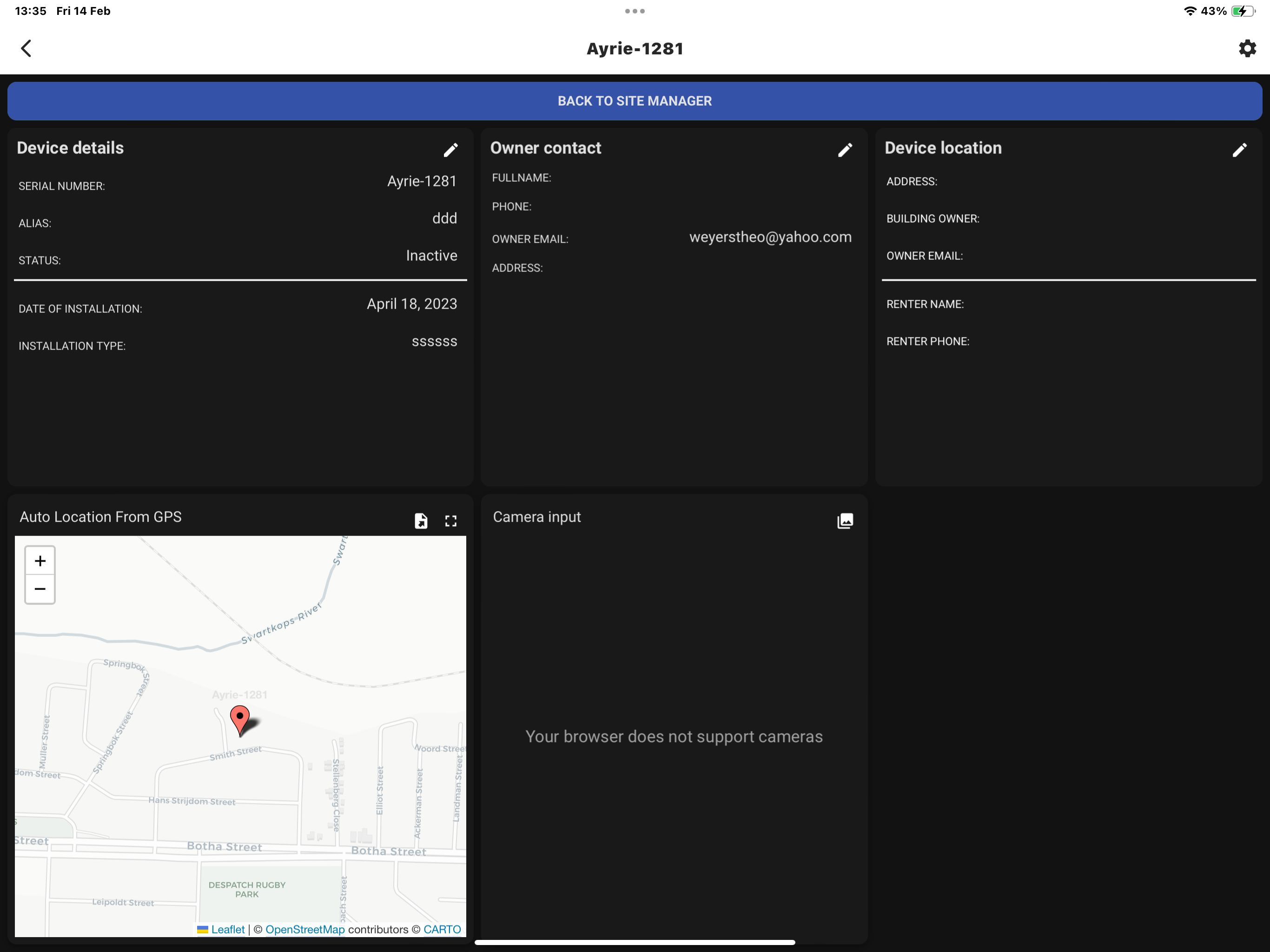The width and height of the screenshot is (1270, 952).
Task: Click the Inactive status value
Action: tap(432, 256)
